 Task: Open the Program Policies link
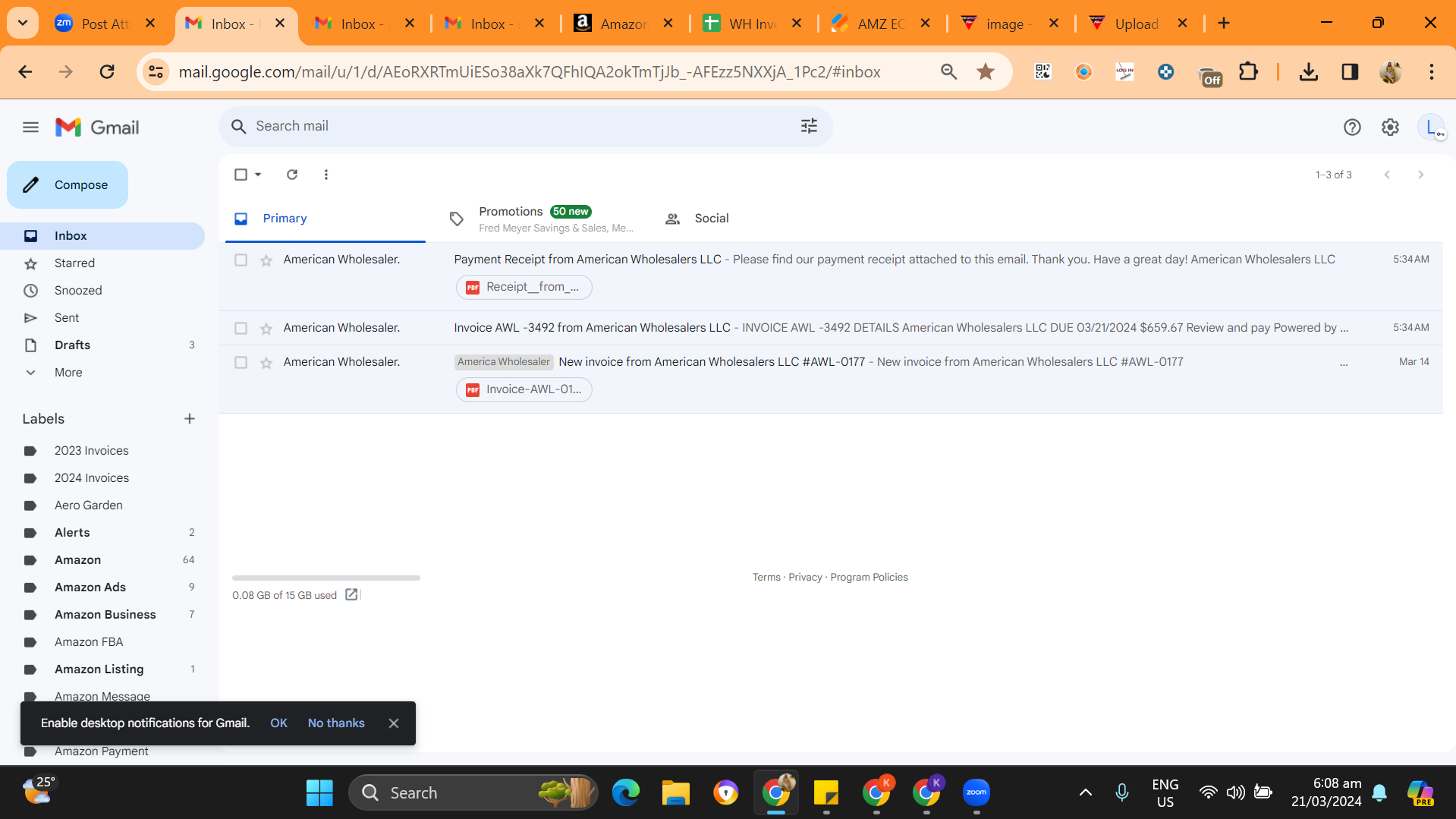[x=869, y=578]
